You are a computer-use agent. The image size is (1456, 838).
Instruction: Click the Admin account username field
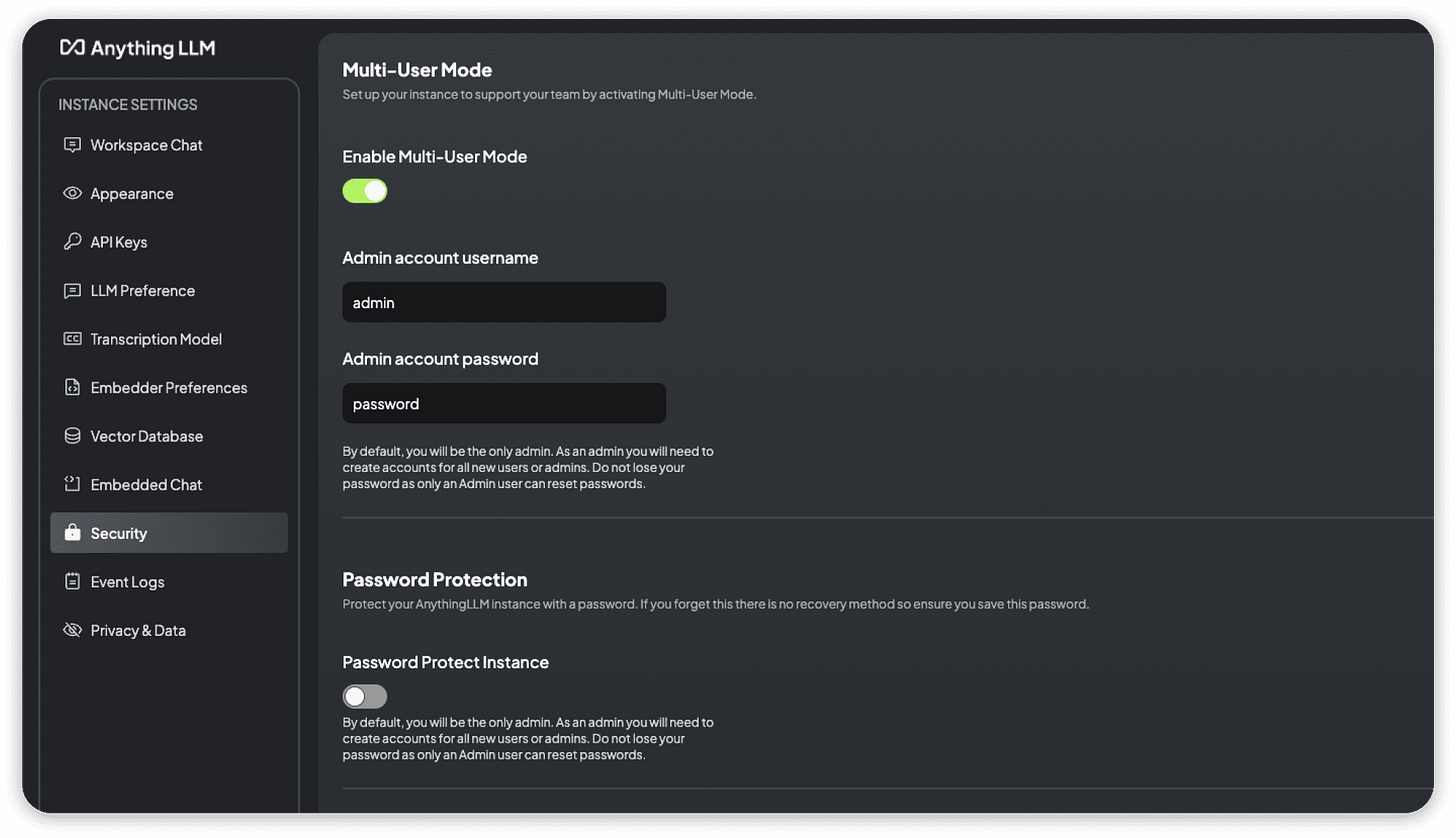[503, 302]
